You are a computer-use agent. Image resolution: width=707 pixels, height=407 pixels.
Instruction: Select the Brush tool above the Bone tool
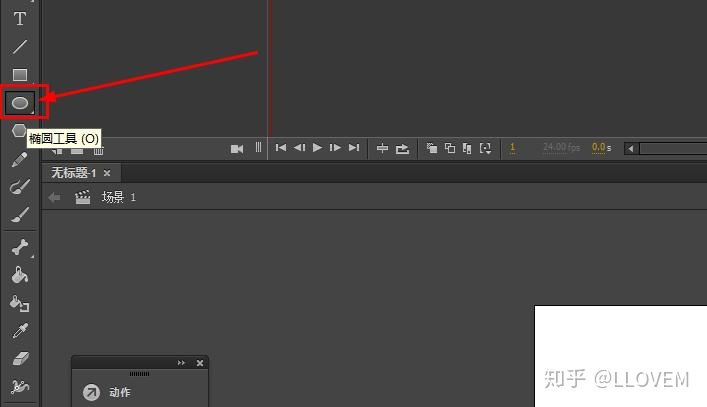coord(20,215)
